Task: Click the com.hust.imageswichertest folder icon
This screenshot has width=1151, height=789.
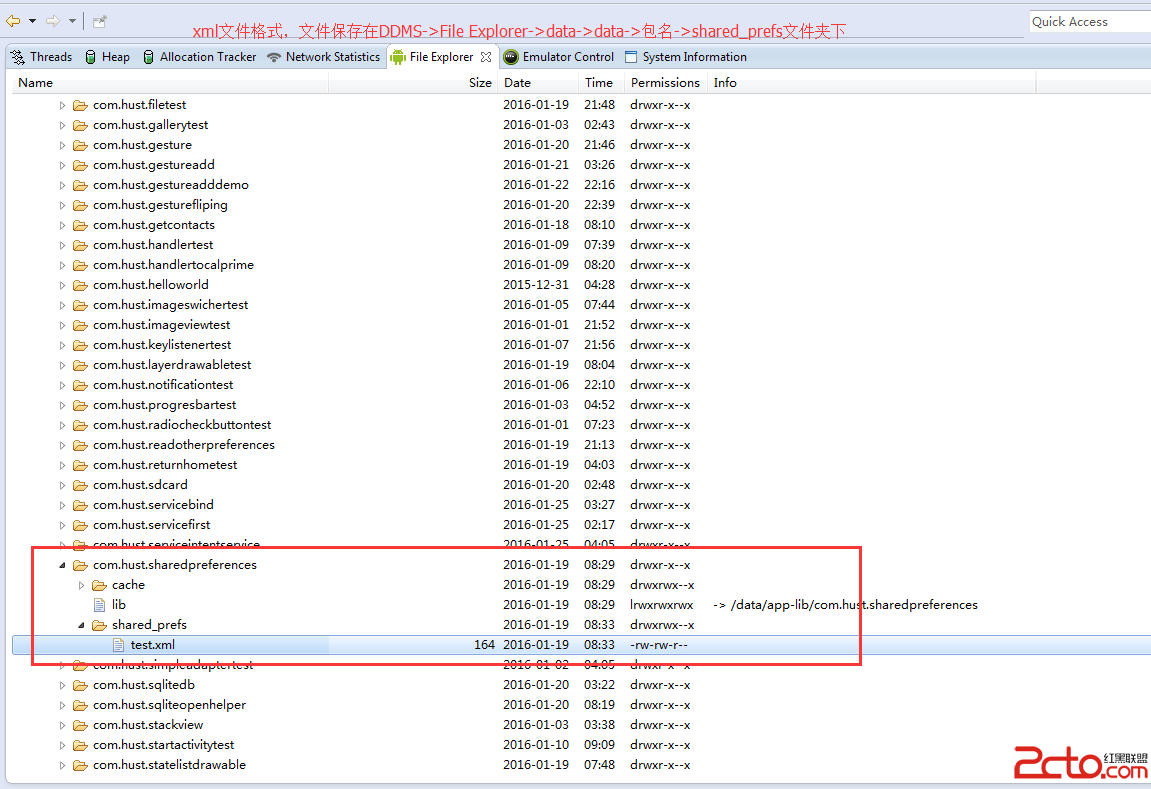Action: point(80,305)
